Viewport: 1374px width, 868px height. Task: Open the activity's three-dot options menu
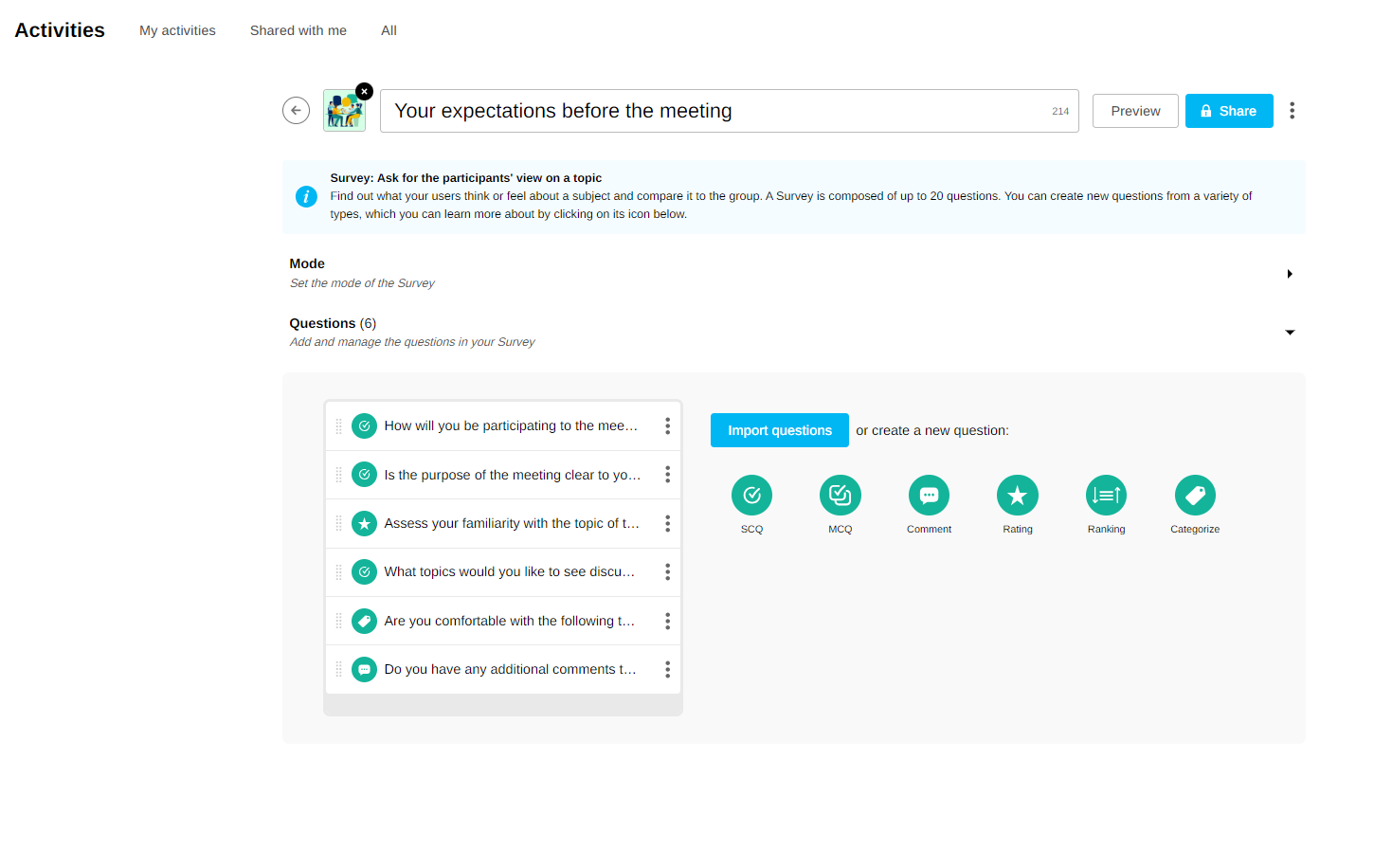(1292, 111)
